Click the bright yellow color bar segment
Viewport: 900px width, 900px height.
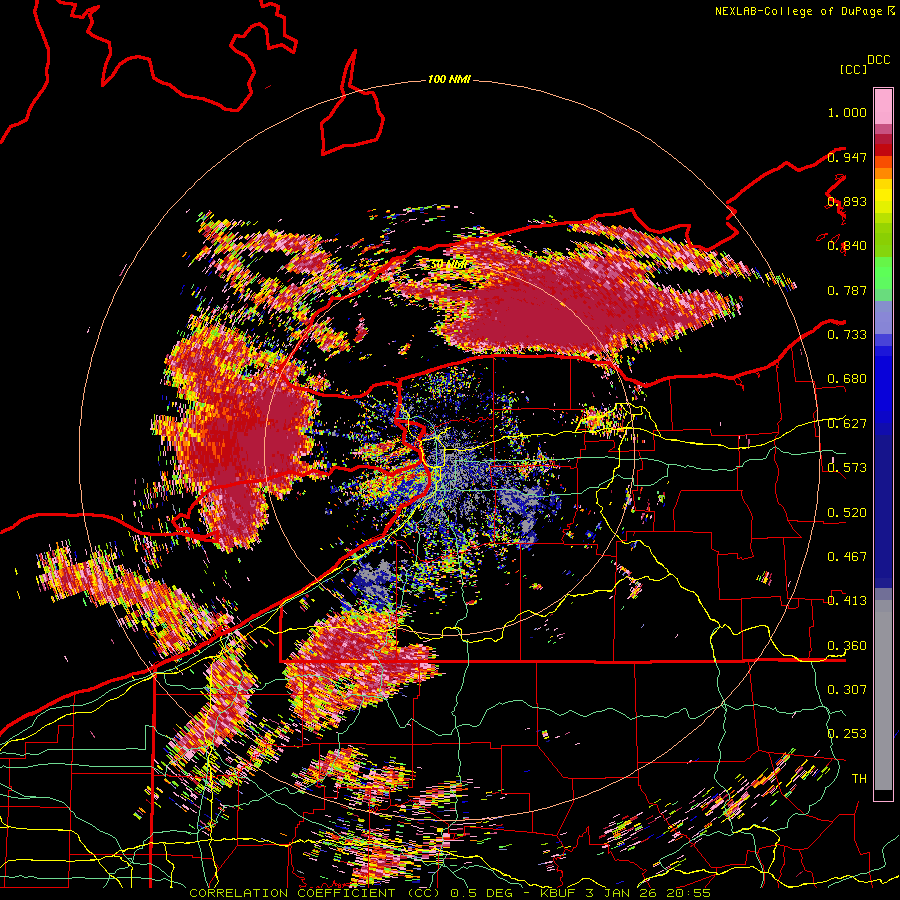(x=883, y=197)
